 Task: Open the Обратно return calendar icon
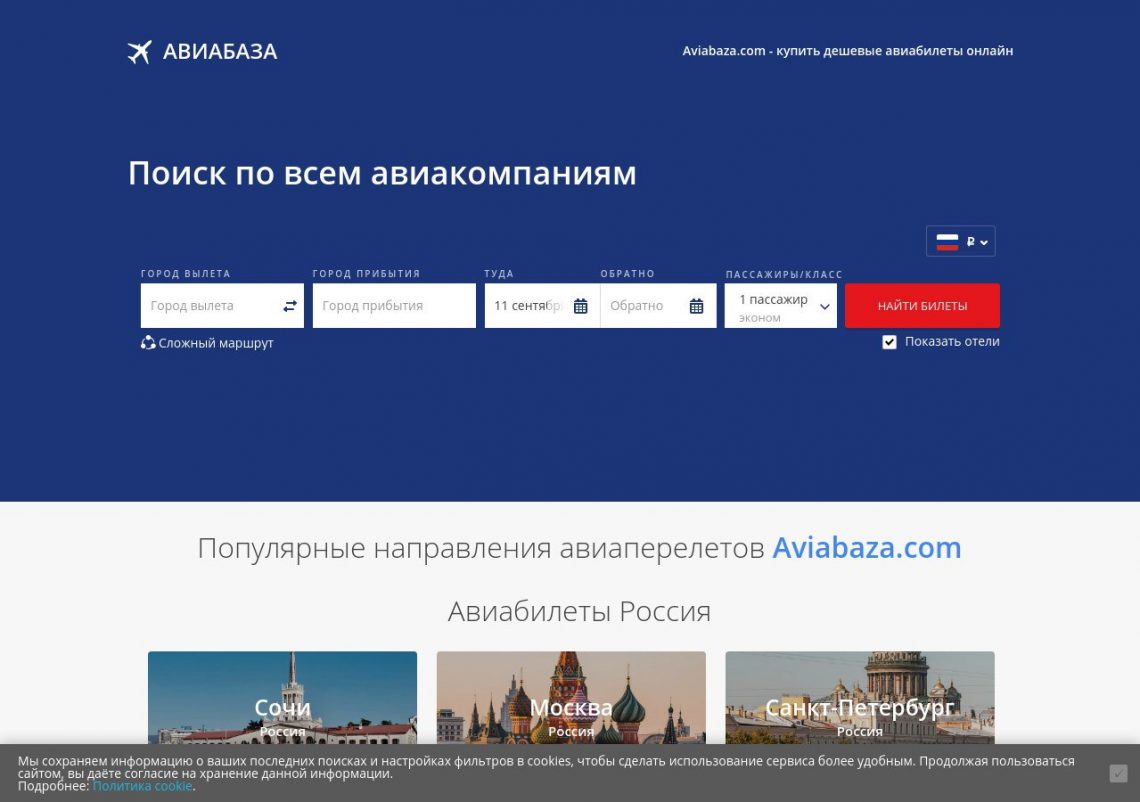pos(696,306)
